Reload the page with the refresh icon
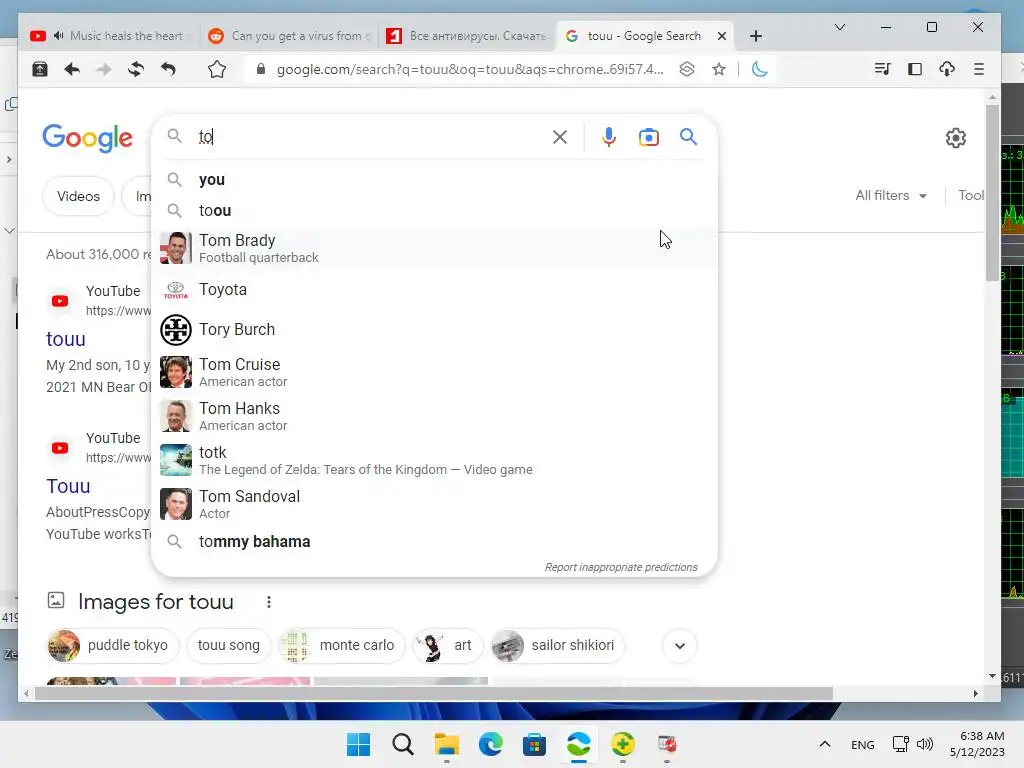The height and width of the screenshot is (768, 1024). 136,69
